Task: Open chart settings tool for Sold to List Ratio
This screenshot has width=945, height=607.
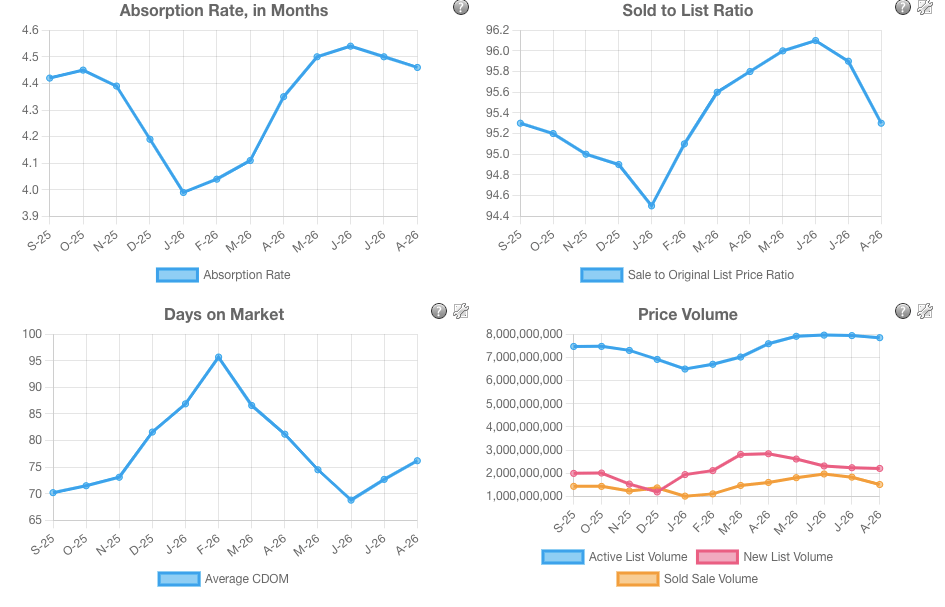Action: click(x=925, y=7)
